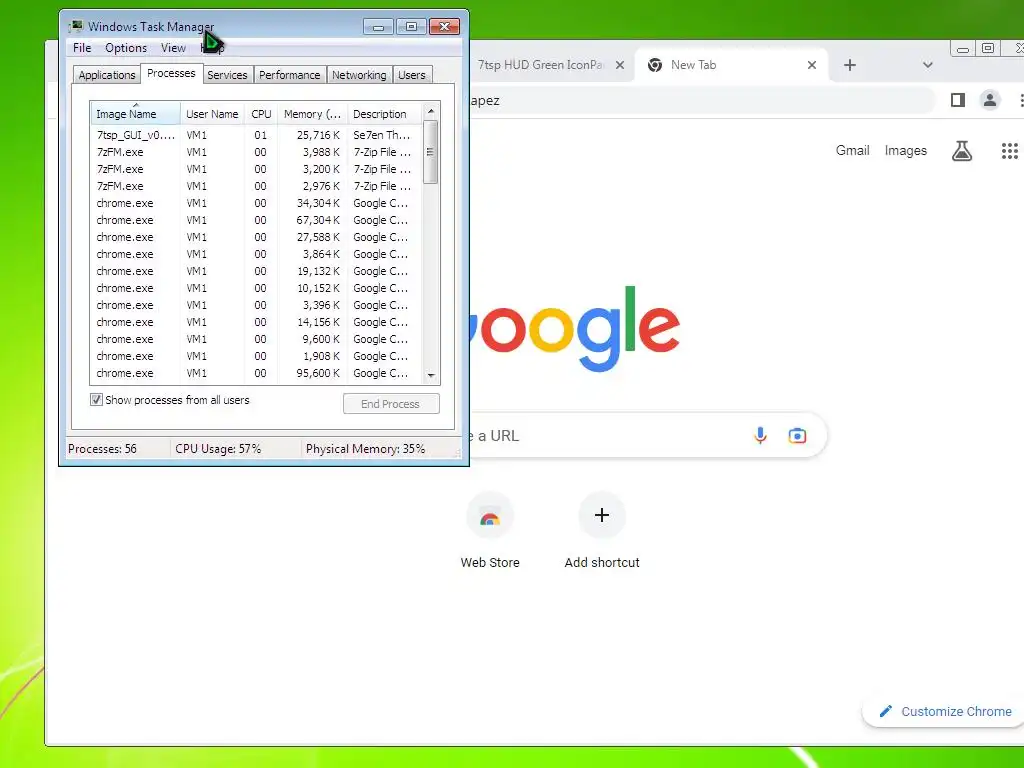This screenshot has width=1024, height=768.
Task: Click the process list scroll up arrow
Action: (430, 112)
